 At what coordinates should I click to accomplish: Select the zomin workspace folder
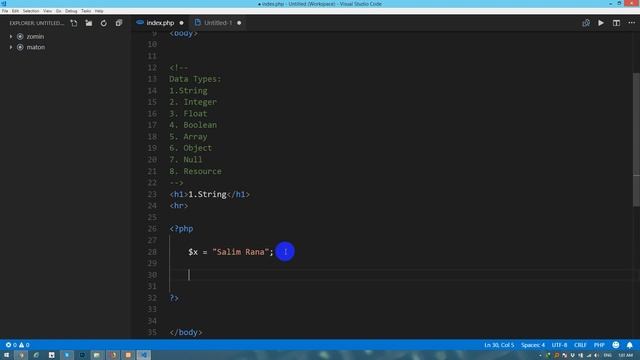click(x=35, y=36)
